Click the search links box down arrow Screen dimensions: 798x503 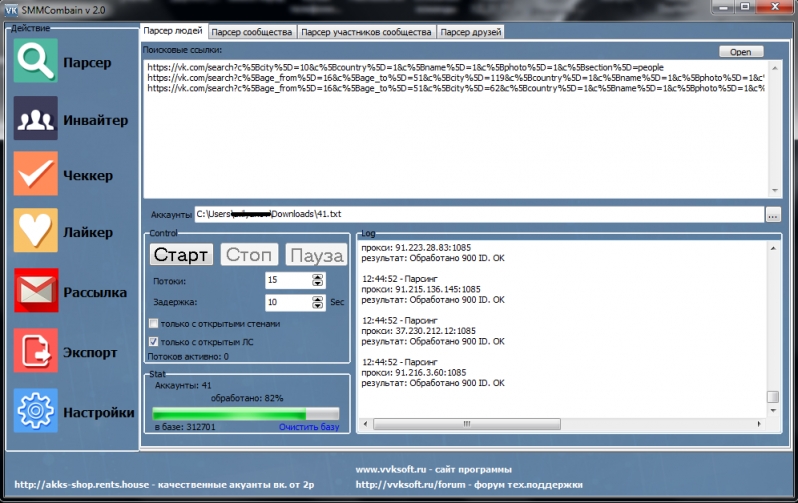click(774, 190)
